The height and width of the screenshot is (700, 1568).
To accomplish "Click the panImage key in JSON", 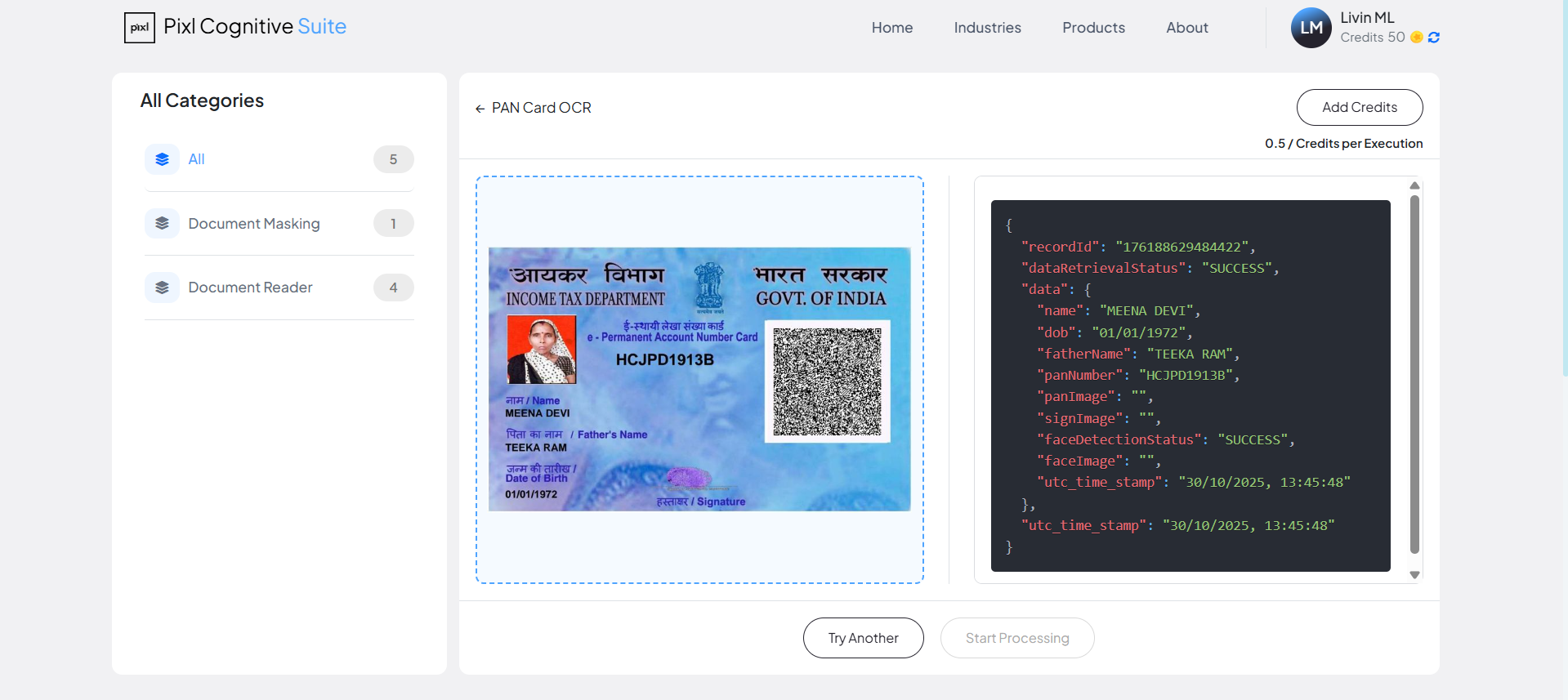I will click(1076, 397).
